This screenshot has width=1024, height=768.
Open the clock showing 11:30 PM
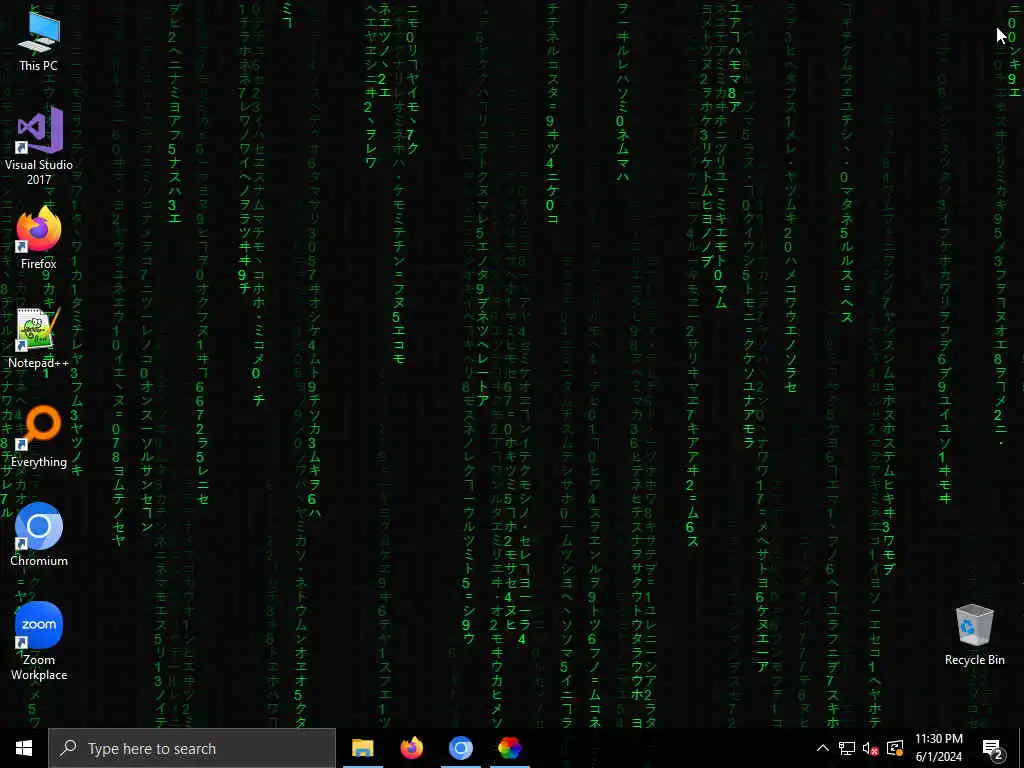coord(938,748)
